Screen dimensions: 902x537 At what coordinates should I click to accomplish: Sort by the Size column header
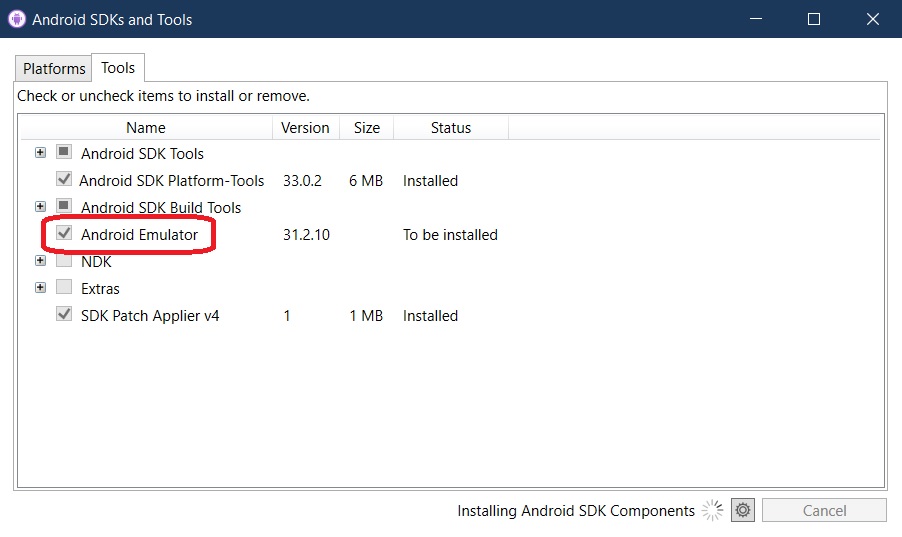tap(366, 128)
